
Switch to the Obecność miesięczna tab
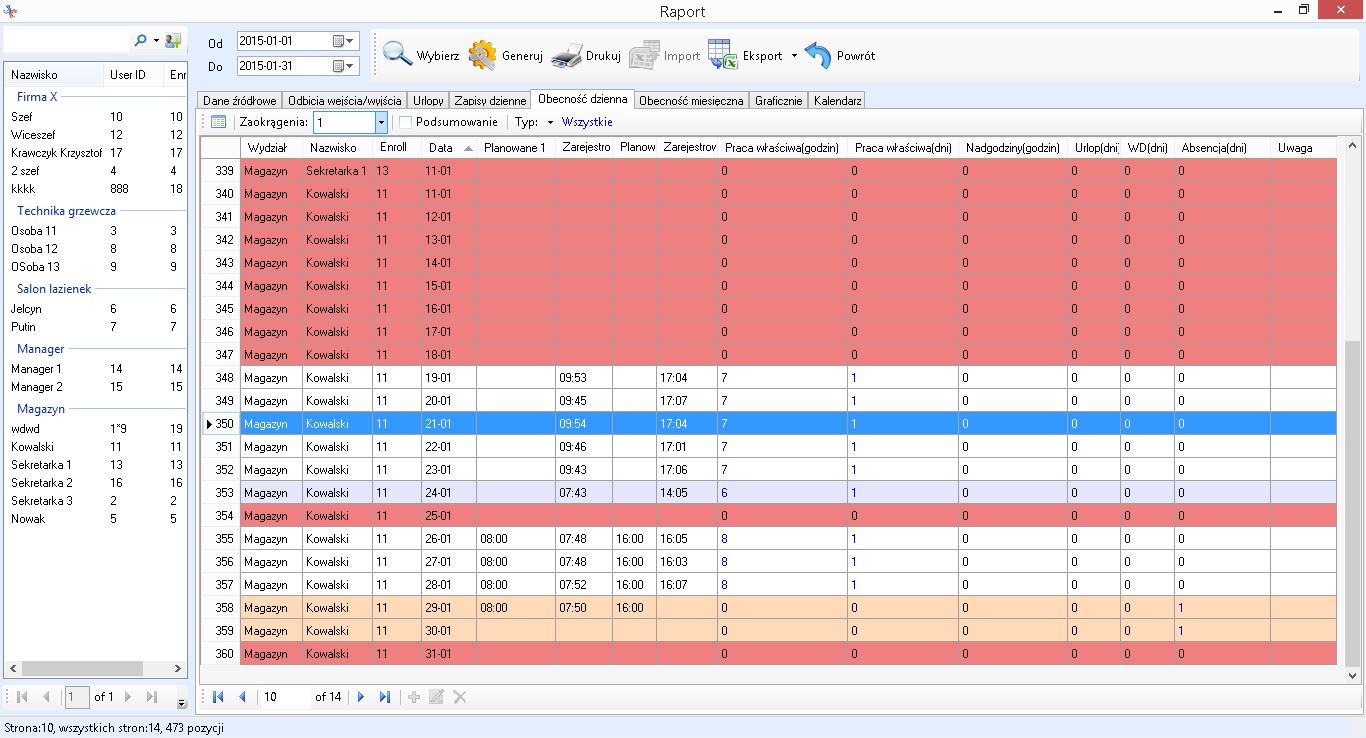pyautogui.click(x=691, y=100)
